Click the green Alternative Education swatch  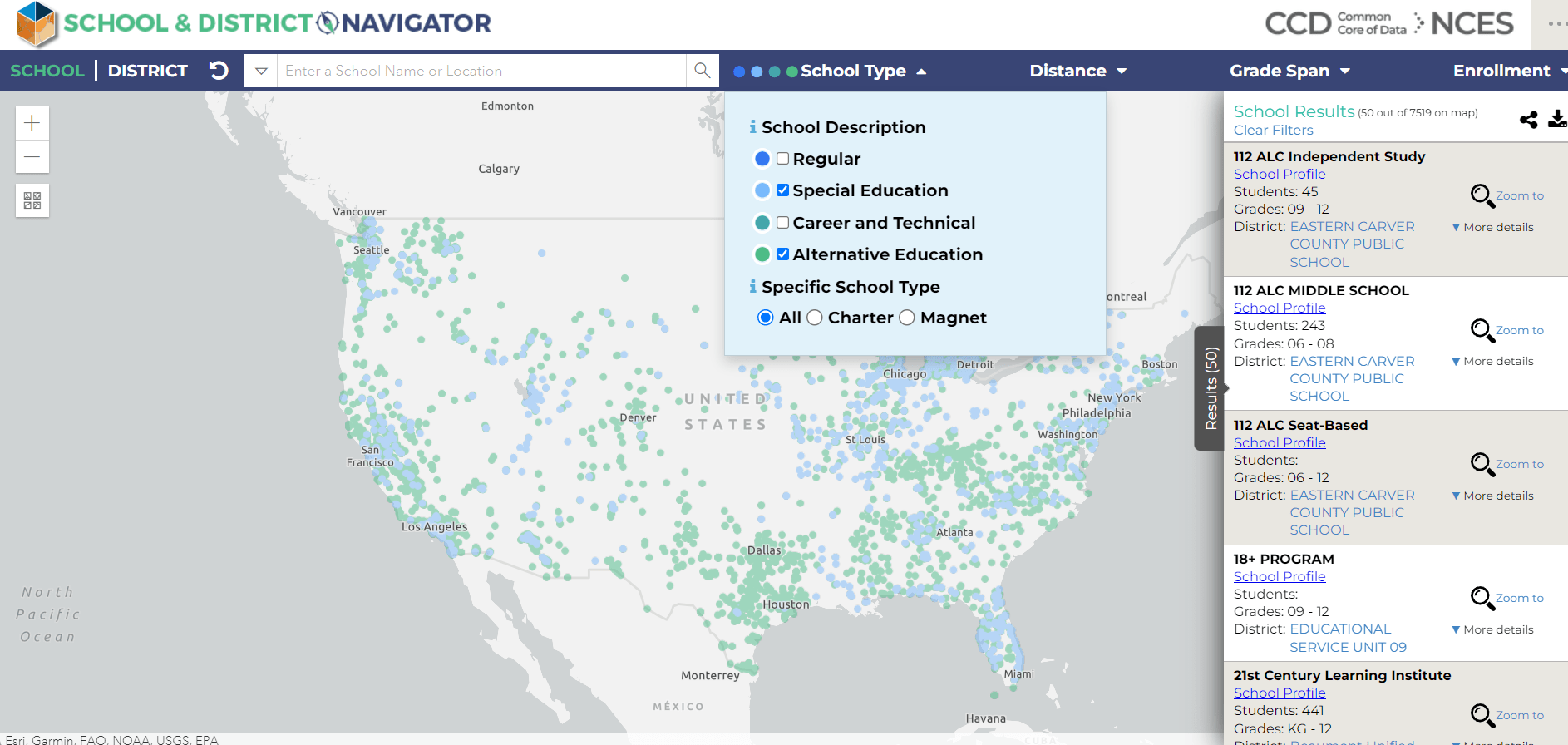coord(762,254)
